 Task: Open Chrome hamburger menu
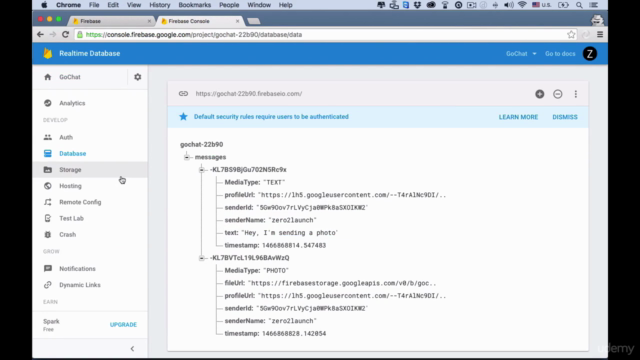click(600, 35)
